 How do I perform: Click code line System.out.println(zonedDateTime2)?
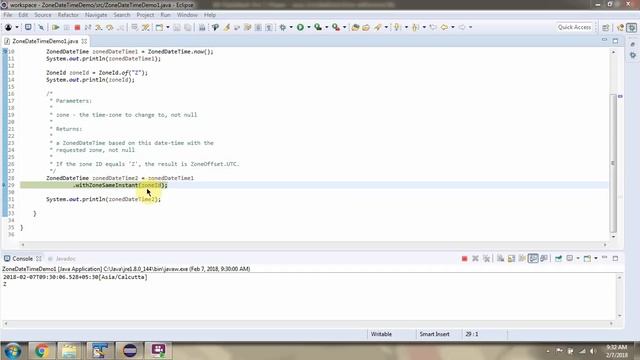(x=103, y=199)
